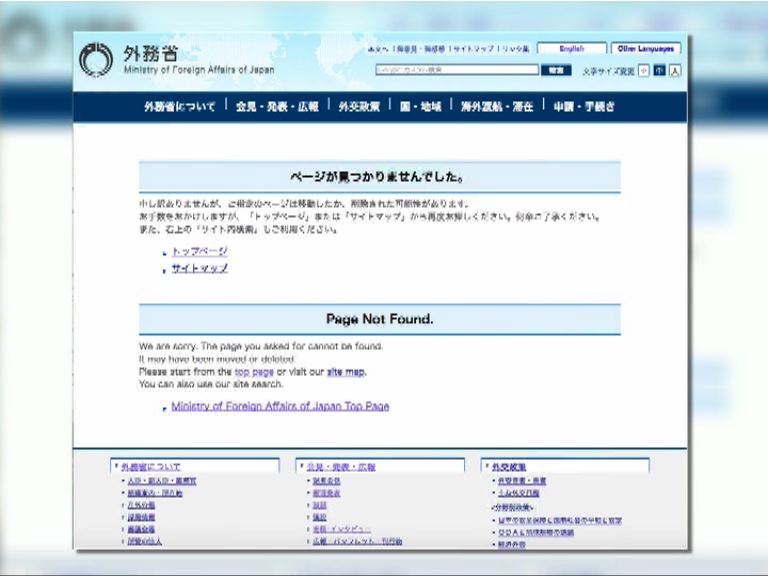
Task: Open the 会見・発表・広報 menu
Action: click(277, 106)
